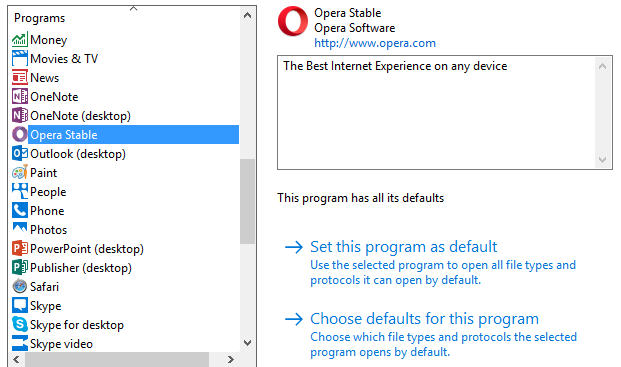Image resolution: width=621 pixels, height=367 pixels.
Task: Select the News app icon
Action: pyautogui.click(x=19, y=78)
